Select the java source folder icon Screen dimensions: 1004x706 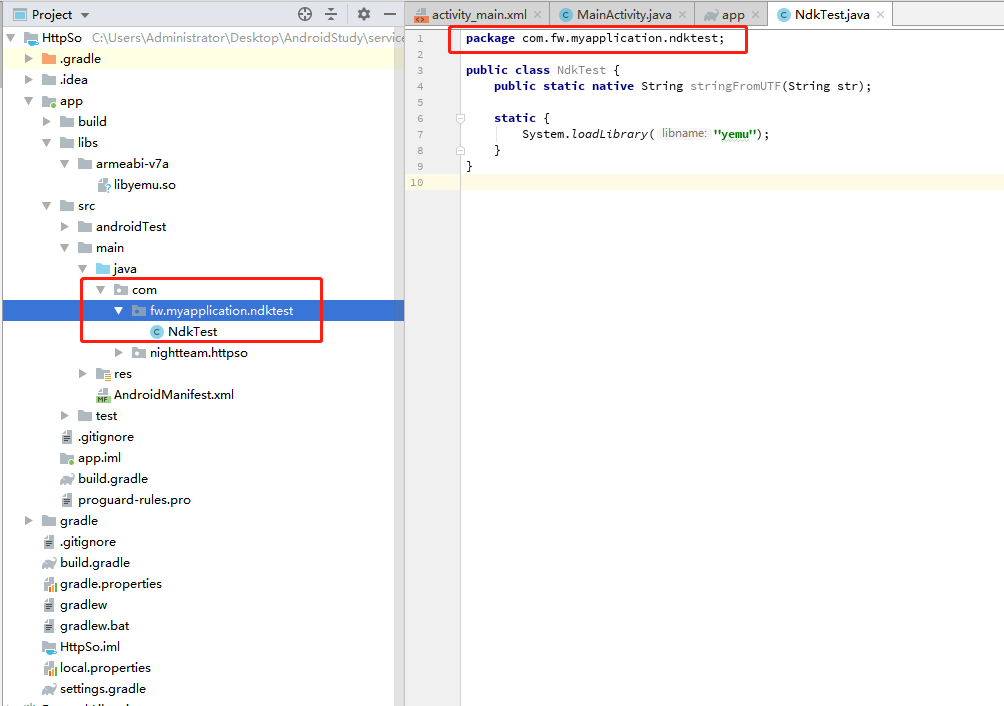coord(102,268)
